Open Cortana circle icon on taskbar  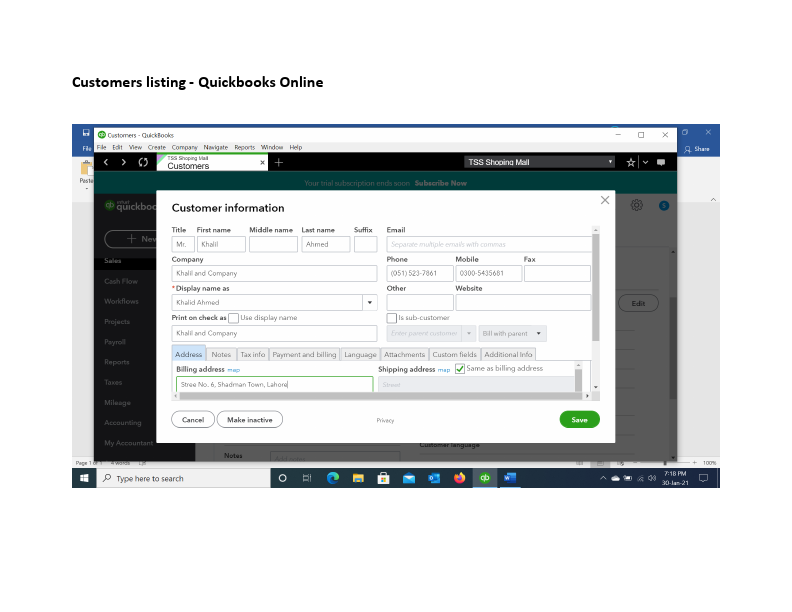pyautogui.click(x=282, y=478)
